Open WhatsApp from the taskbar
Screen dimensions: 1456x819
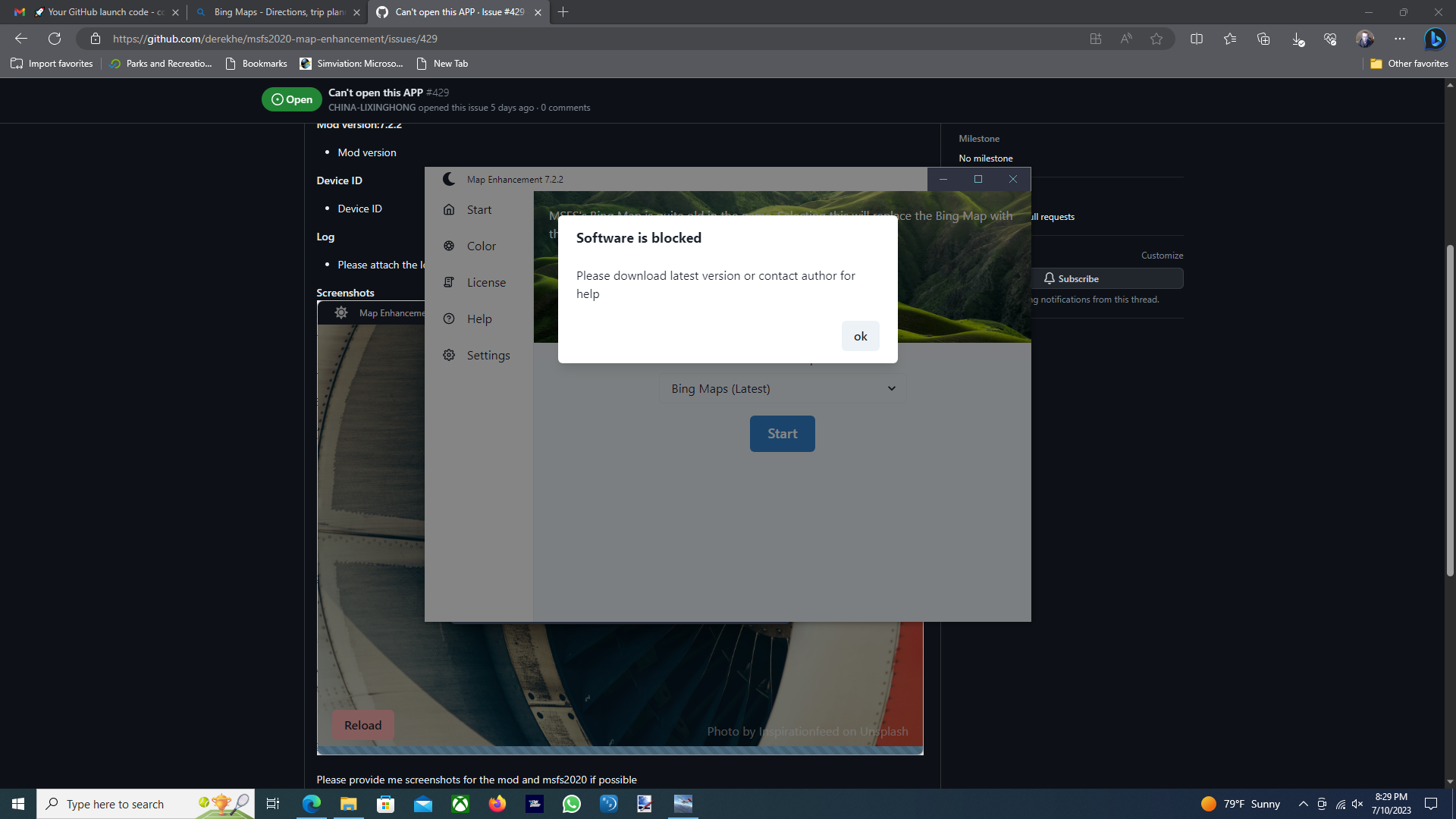coord(572,804)
